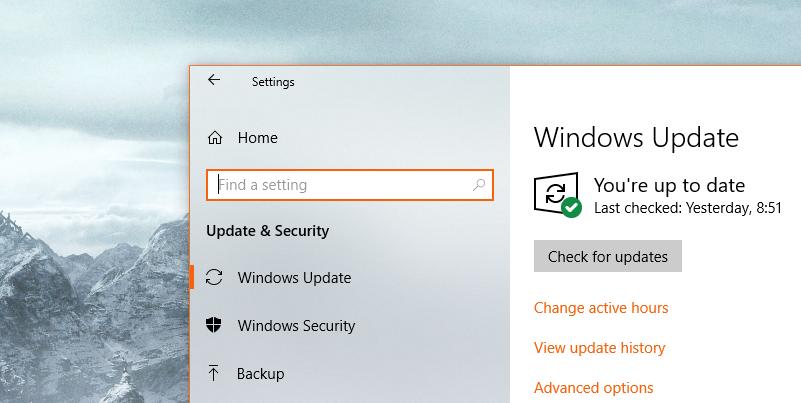The image size is (801, 403).
Task: Open the Home settings page label
Action: [257, 138]
